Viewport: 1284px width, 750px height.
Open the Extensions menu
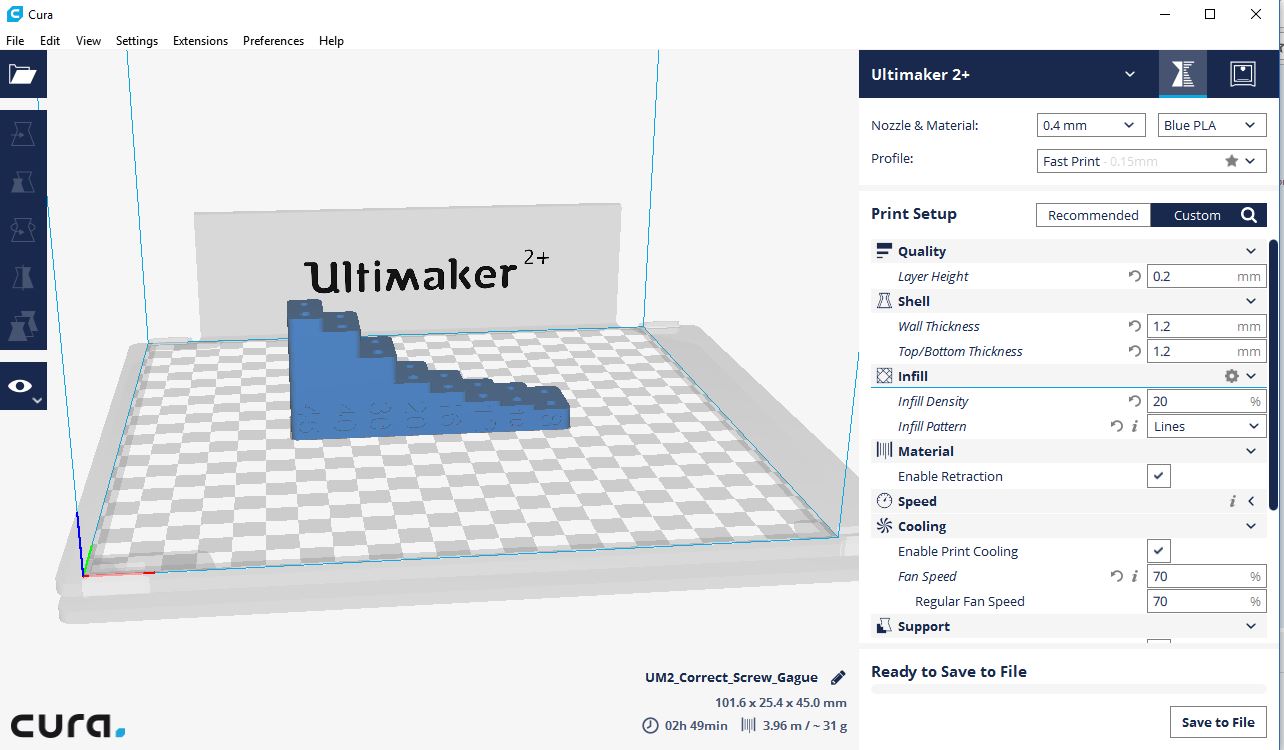200,41
